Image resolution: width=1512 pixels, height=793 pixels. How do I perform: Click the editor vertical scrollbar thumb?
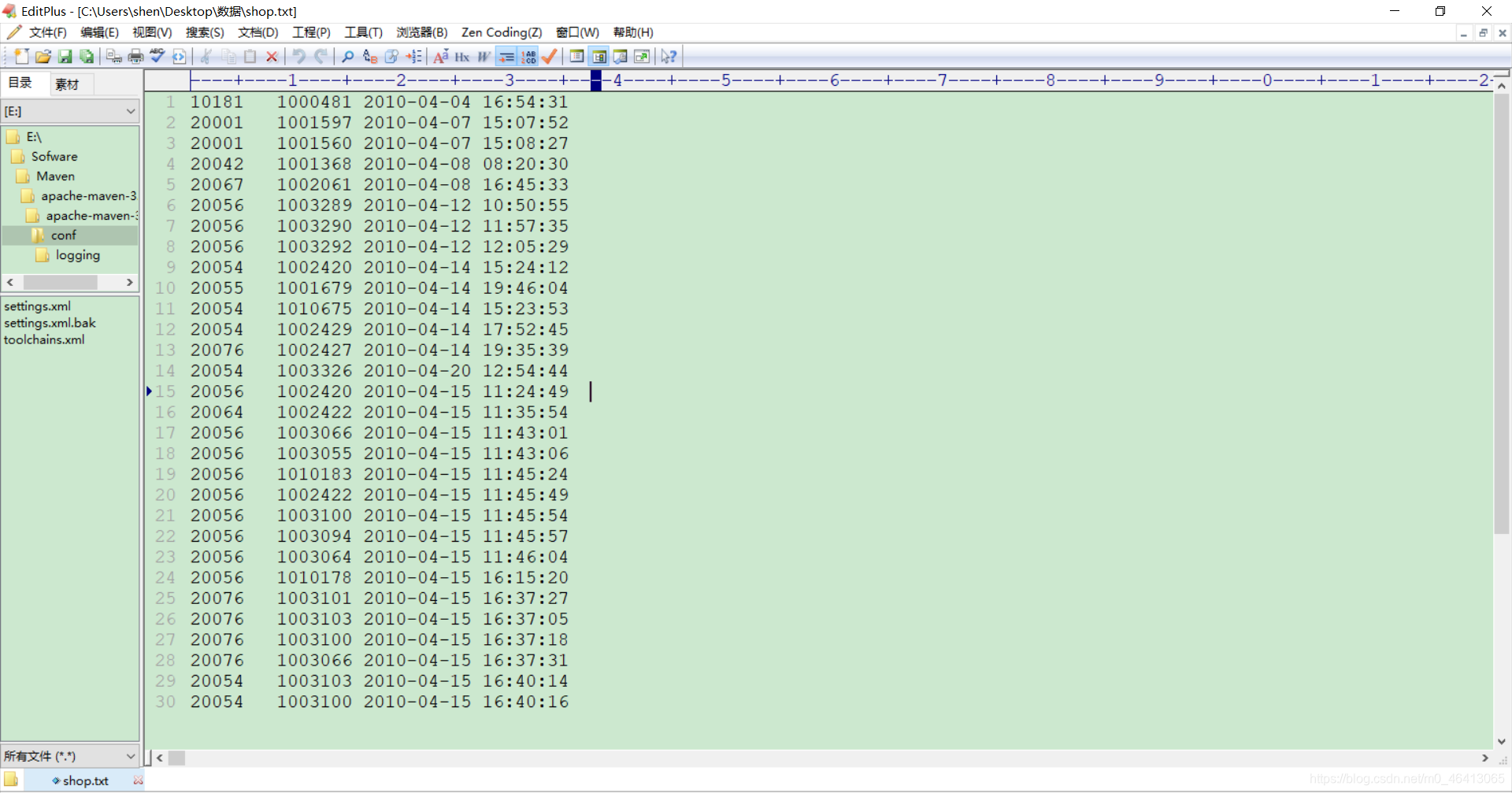click(1502, 313)
